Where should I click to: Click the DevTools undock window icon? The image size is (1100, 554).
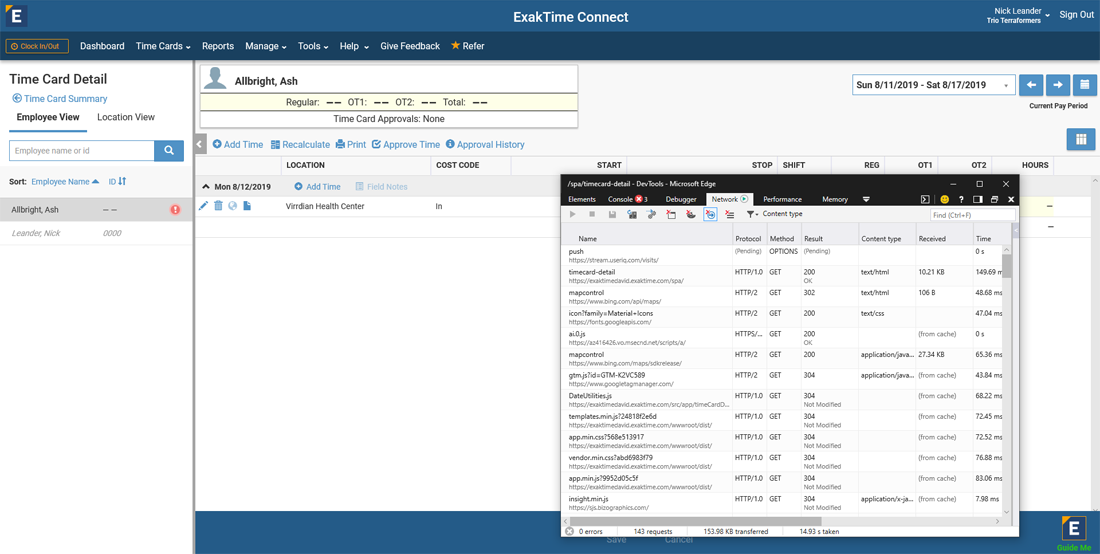coord(995,200)
